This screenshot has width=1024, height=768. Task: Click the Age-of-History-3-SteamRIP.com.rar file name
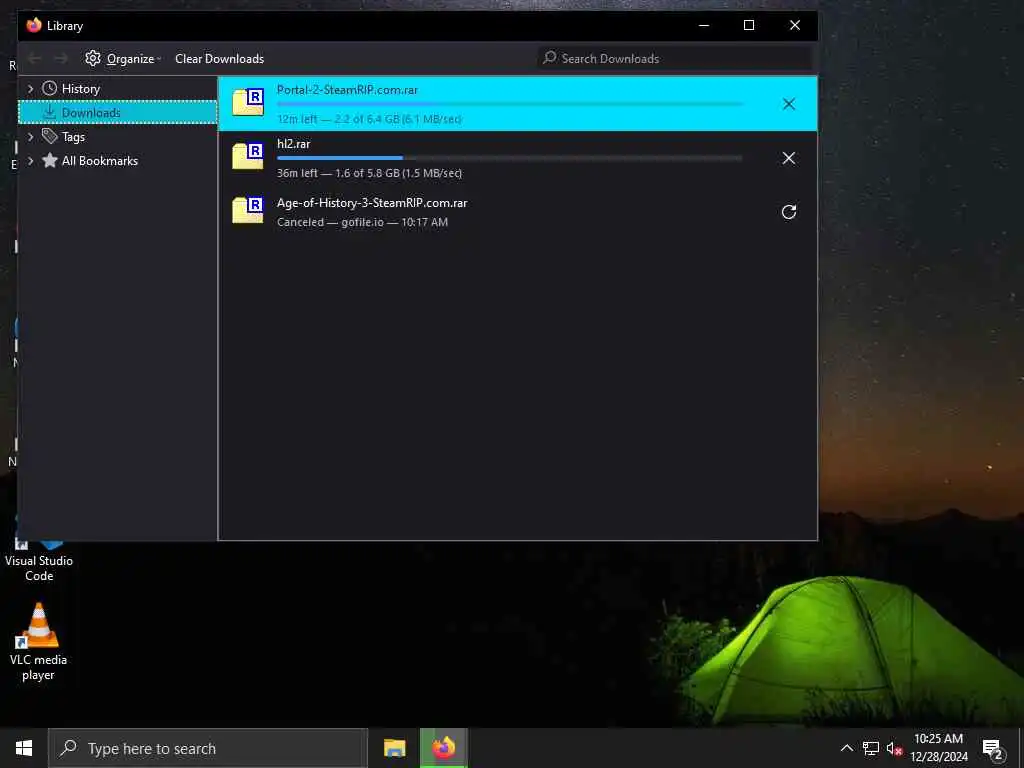(372, 202)
